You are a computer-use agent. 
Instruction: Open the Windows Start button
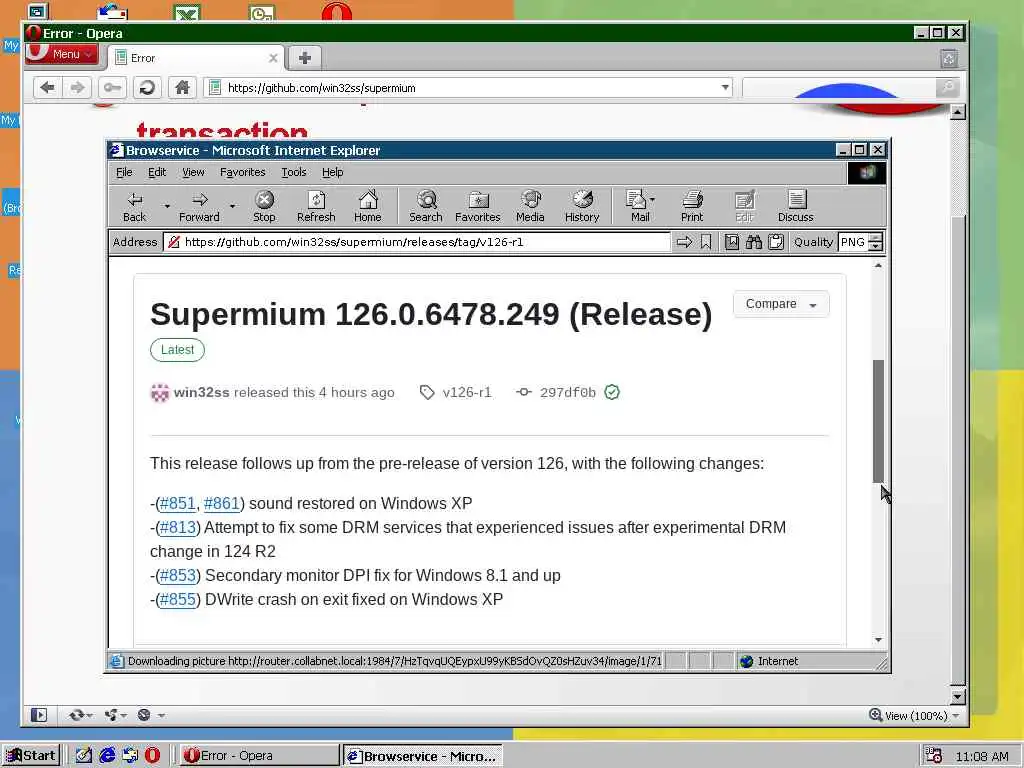[31, 756]
